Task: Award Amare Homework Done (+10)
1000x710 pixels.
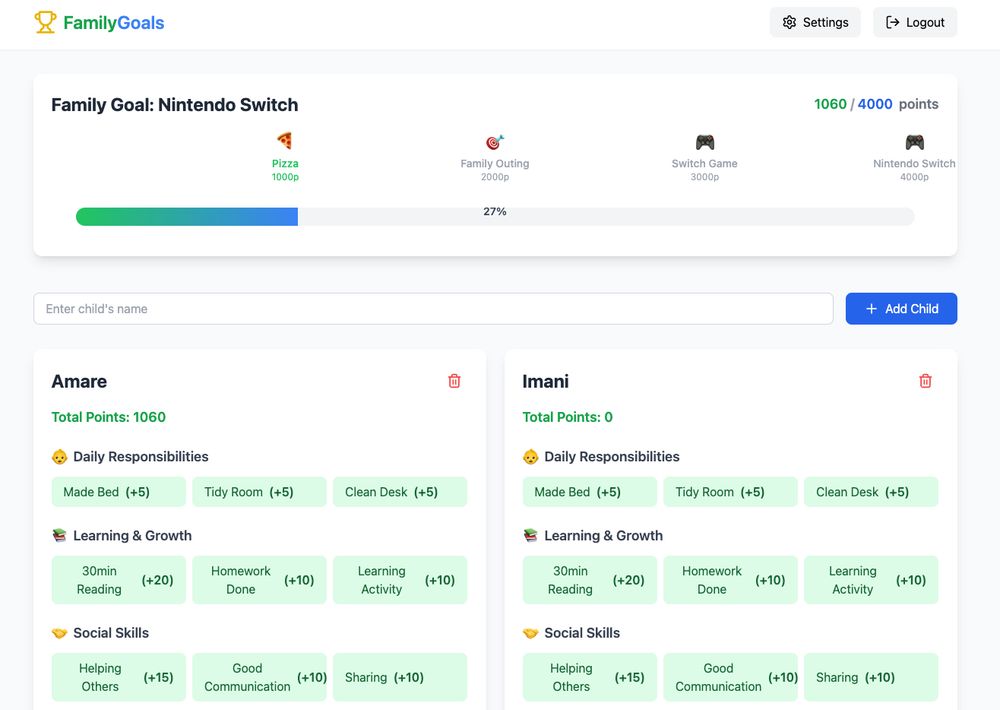Action: [x=260, y=580]
